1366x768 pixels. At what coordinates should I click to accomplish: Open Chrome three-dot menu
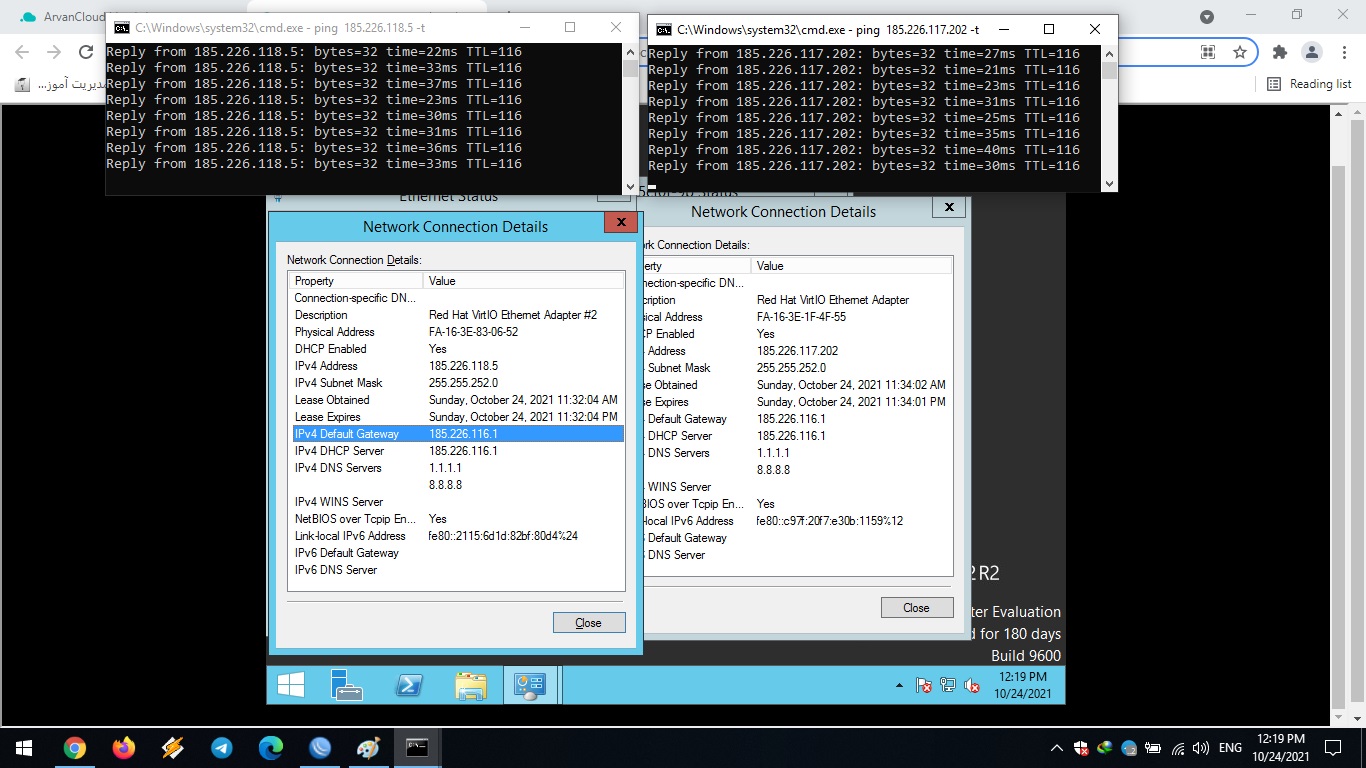coord(1341,52)
